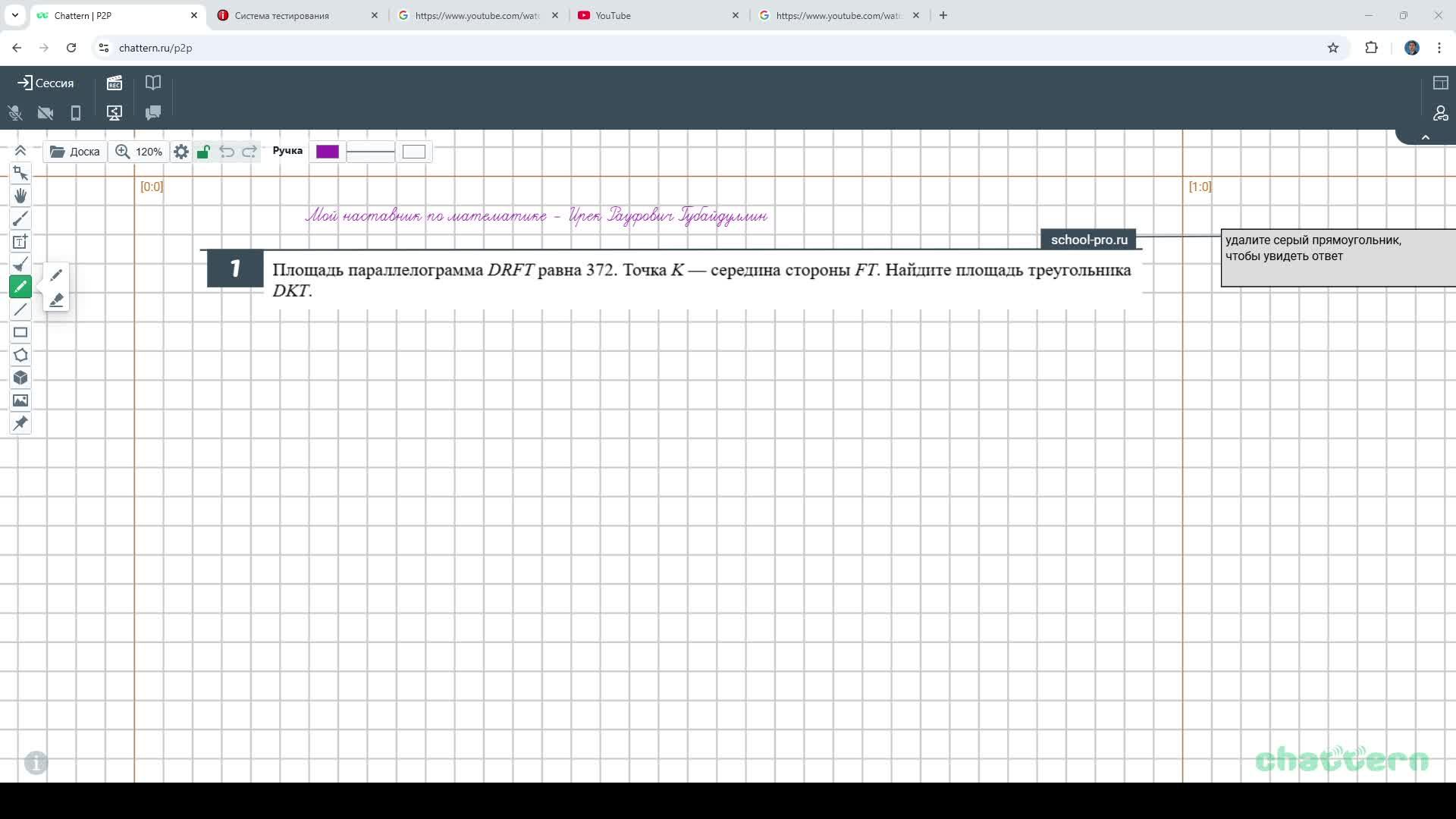Choose the selection tool with cursor
The height and width of the screenshot is (819, 1456).
pyautogui.click(x=20, y=173)
